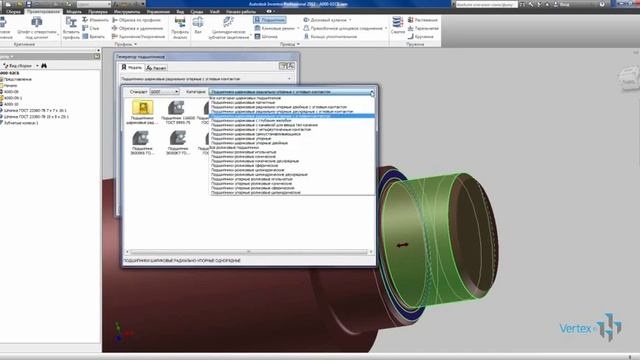
Task: Choose Lengthen/Shorten (Удлинение/Укорочение) tool
Action: tap(138, 37)
